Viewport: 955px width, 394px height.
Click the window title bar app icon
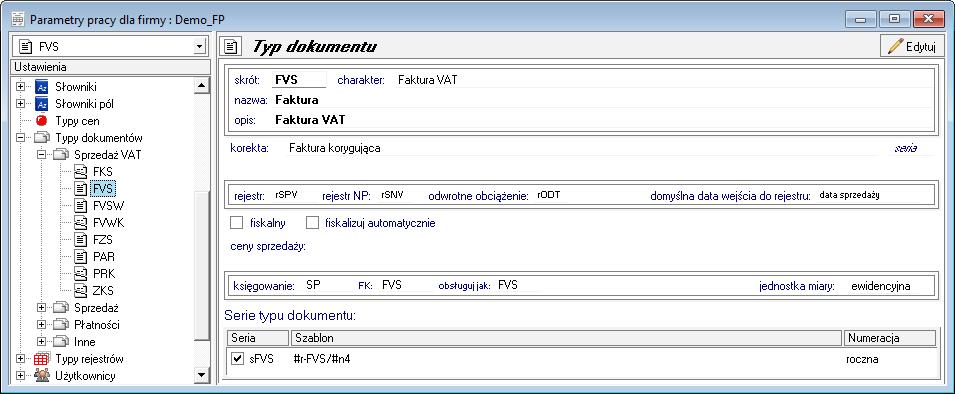[18, 18]
